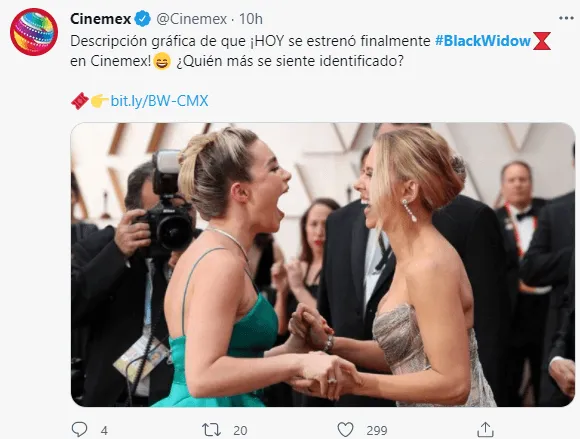Click the red ticket emoji

[x=79, y=101]
